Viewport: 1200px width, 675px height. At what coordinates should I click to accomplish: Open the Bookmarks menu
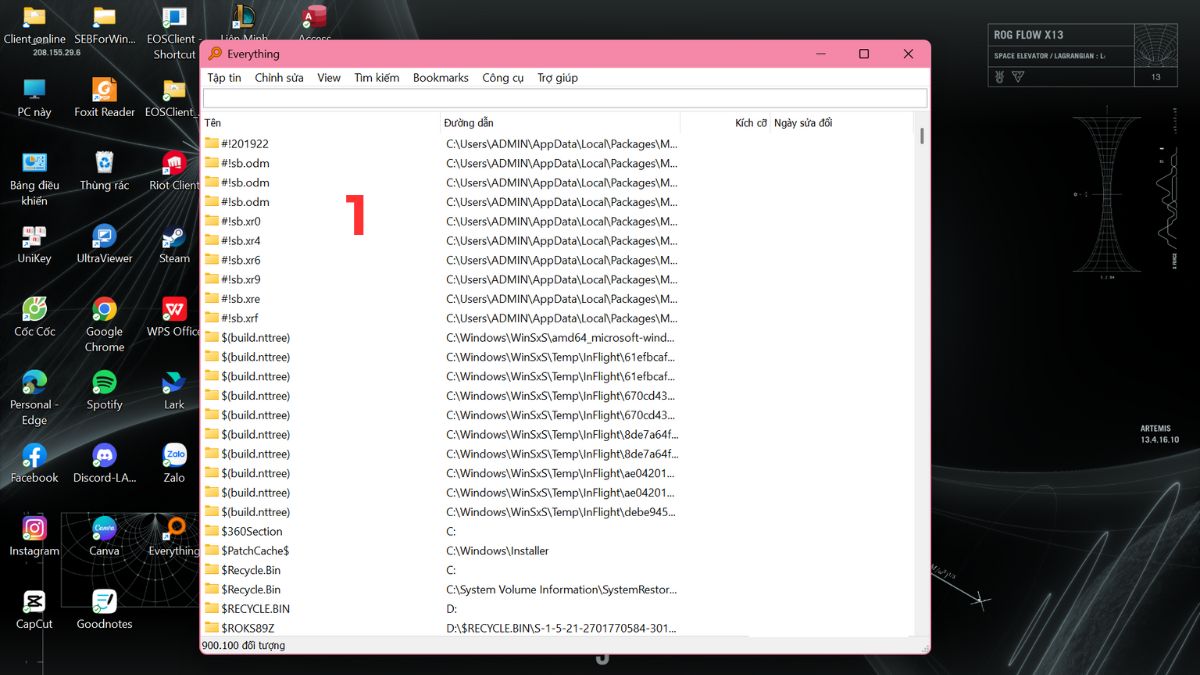tap(441, 78)
